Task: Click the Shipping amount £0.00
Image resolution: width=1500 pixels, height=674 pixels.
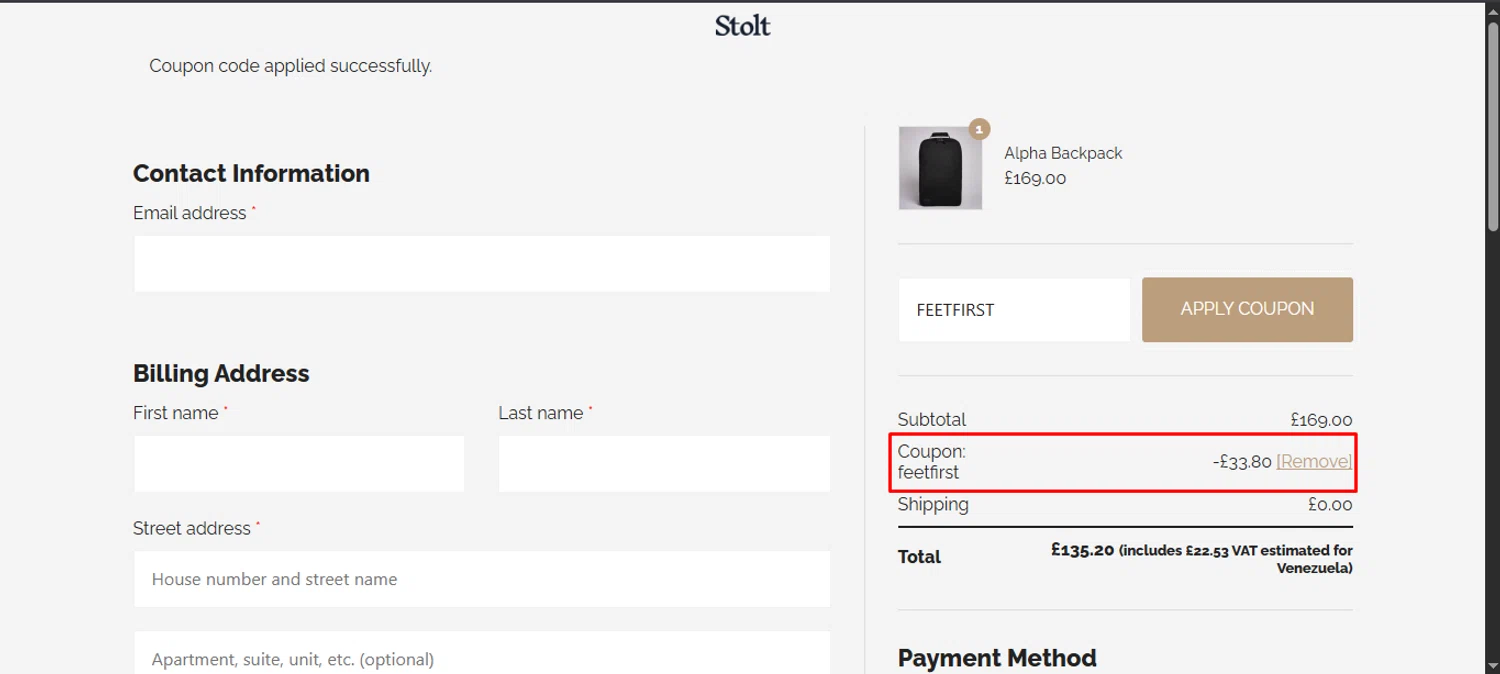Action: pos(1330,505)
